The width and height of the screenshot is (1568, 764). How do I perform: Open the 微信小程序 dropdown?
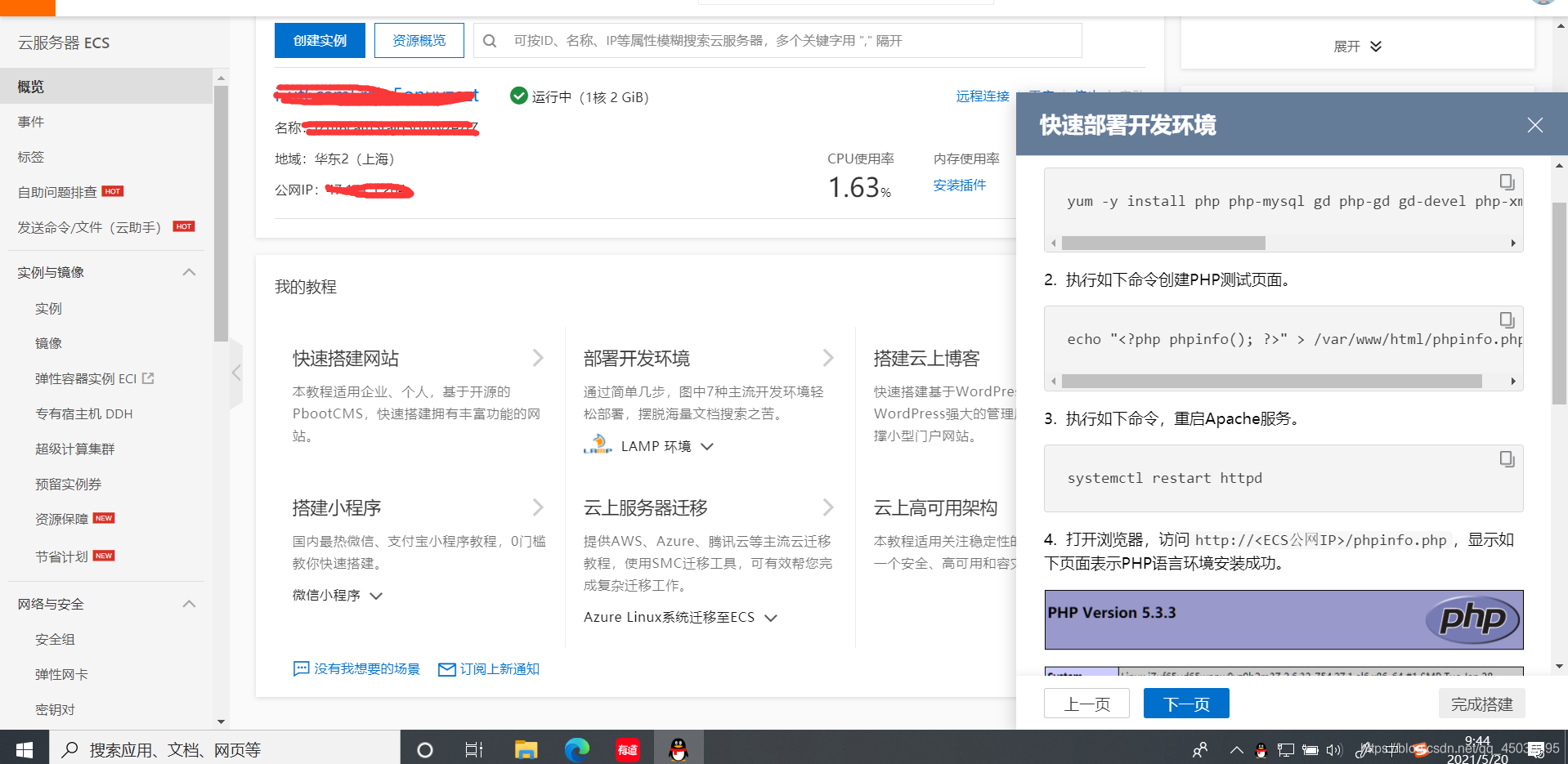[x=337, y=596]
